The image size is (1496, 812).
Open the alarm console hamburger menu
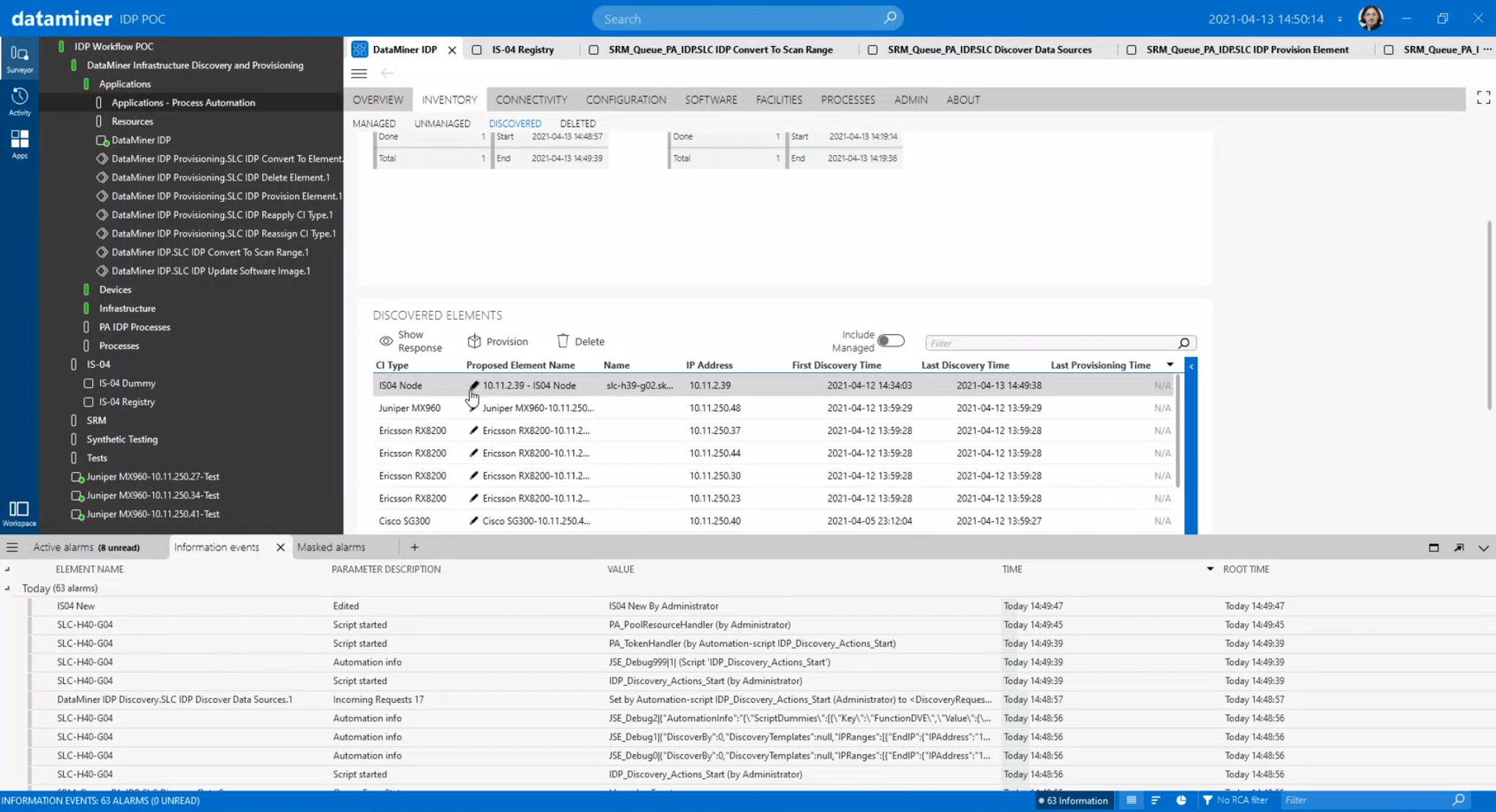pos(12,547)
